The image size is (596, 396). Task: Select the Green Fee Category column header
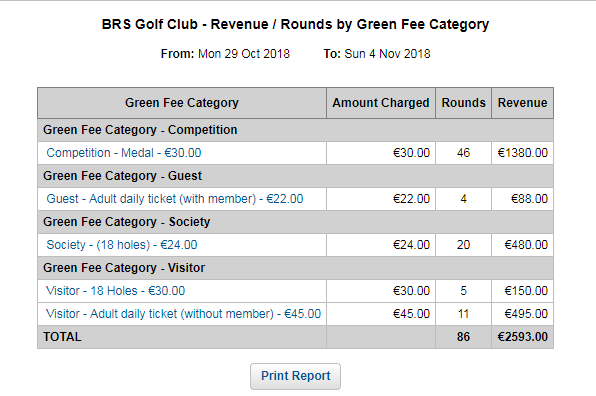[x=182, y=103]
